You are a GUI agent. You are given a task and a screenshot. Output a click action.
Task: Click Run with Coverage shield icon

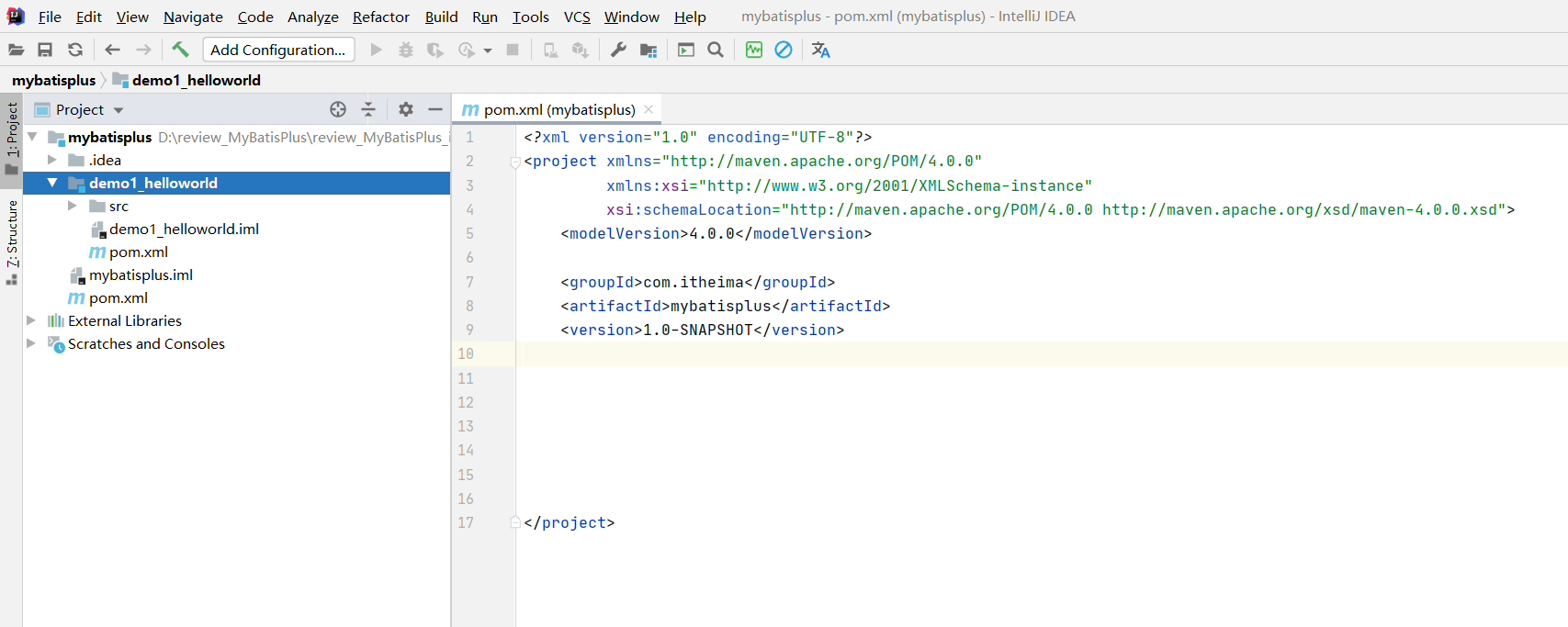pyautogui.click(x=435, y=50)
